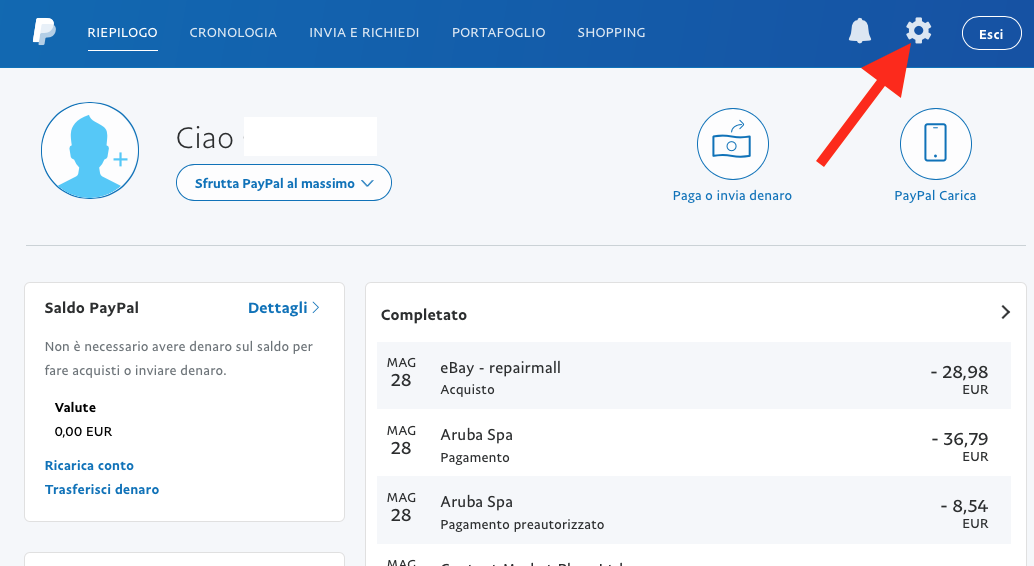Select INVIA E RICHIEDI menu item
Viewport: 1034px width, 566px height.
tap(364, 32)
